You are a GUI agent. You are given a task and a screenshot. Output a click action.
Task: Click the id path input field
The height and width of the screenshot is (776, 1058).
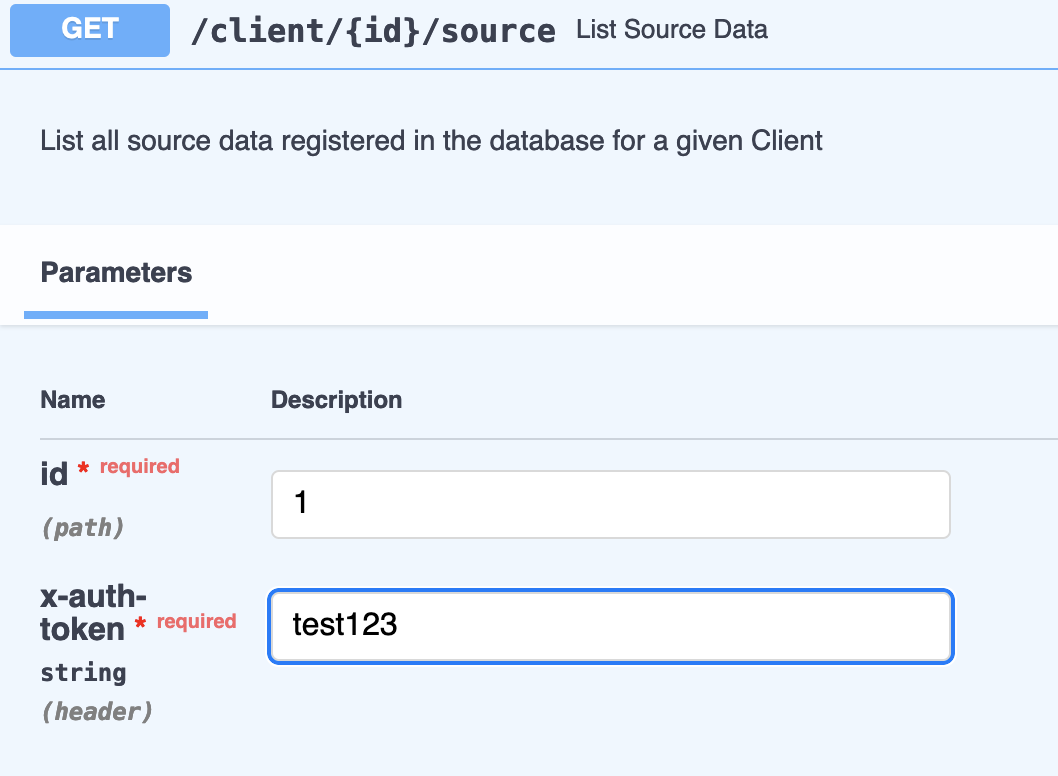[611, 504]
